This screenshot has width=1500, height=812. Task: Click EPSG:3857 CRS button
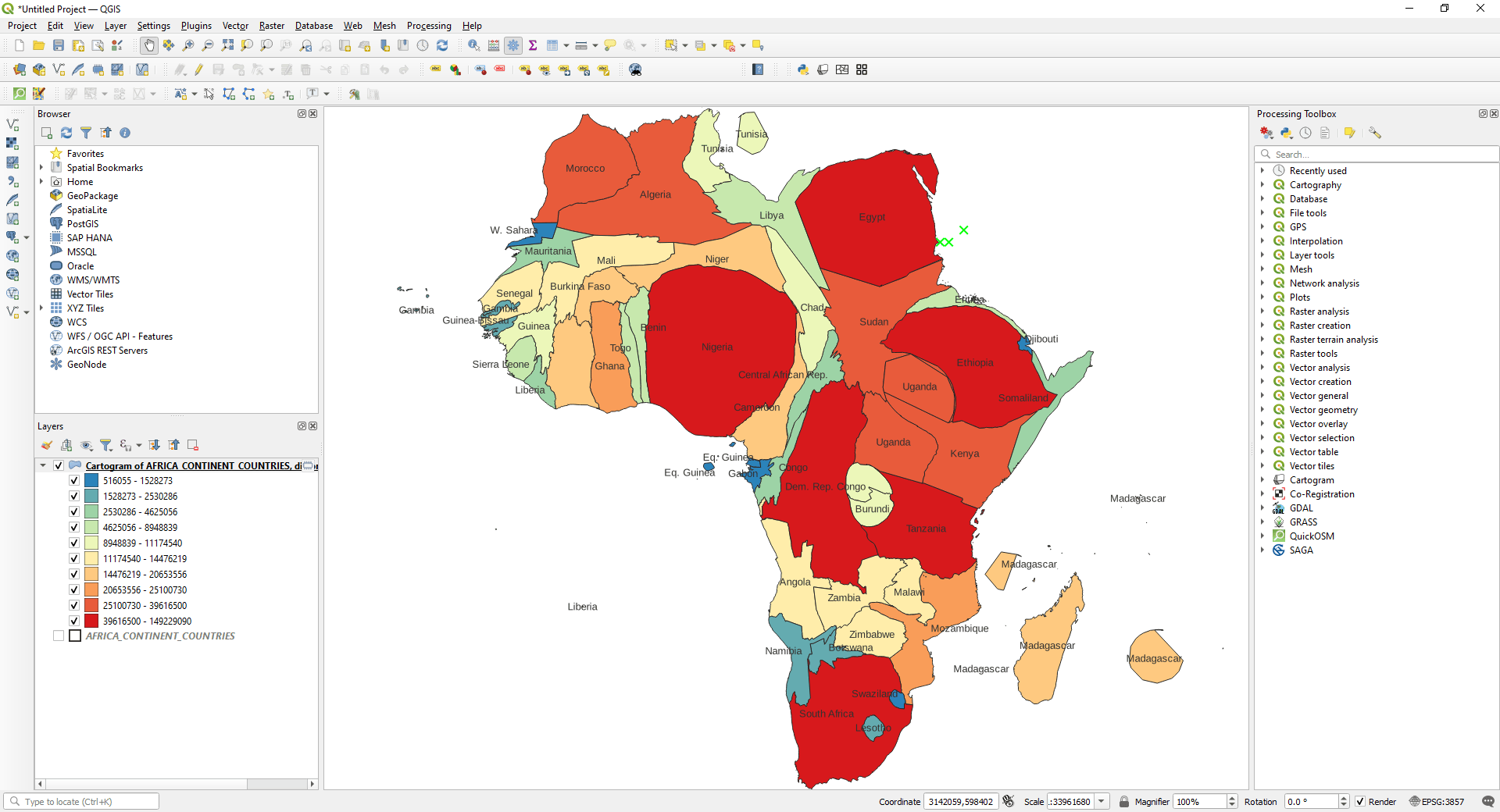click(1437, 802)
